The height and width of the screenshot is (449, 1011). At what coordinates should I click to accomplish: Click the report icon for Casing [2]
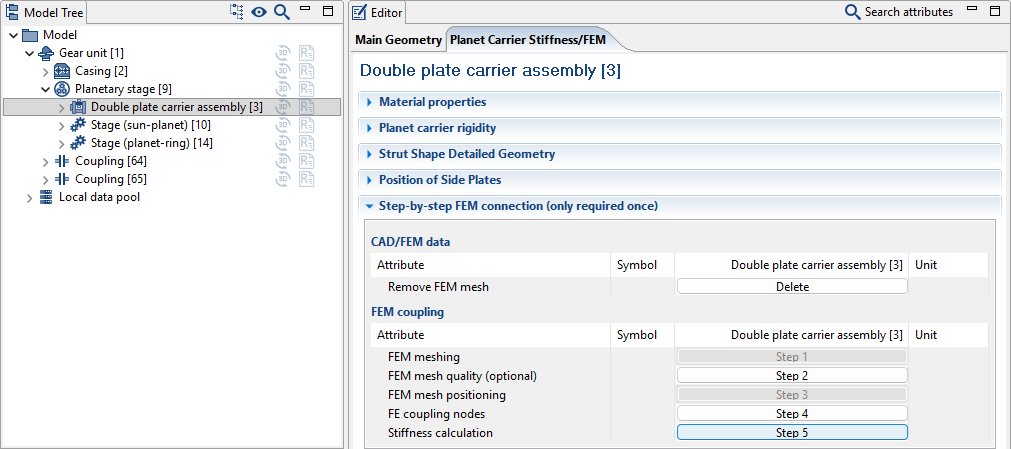tap(307, 71)
